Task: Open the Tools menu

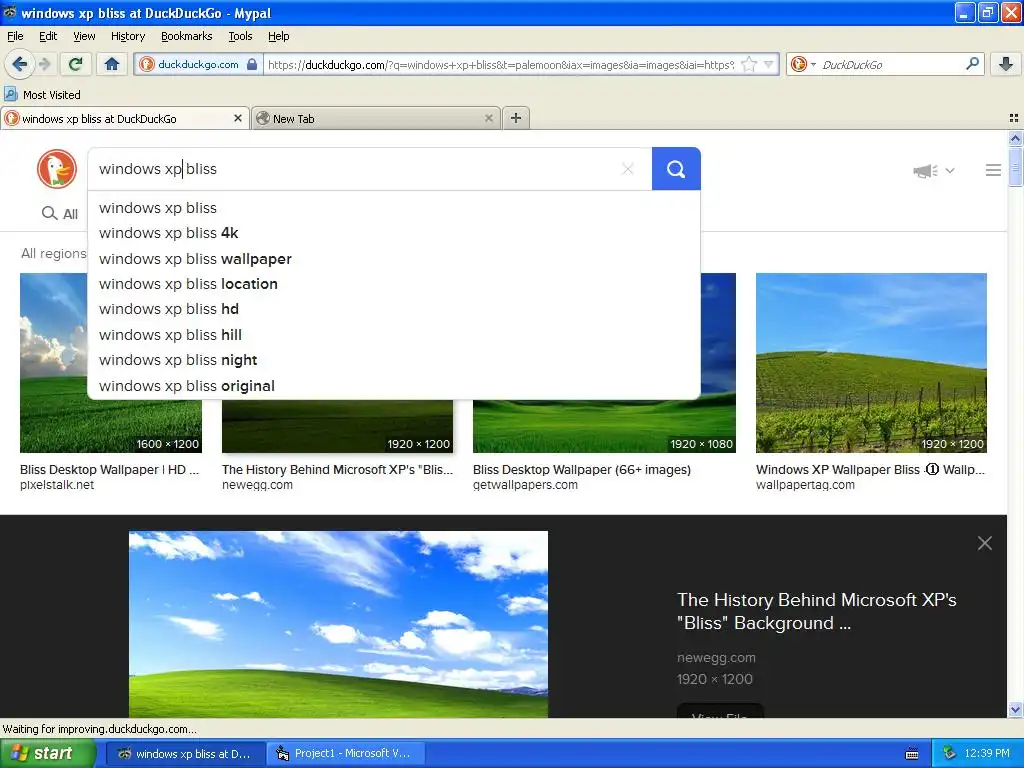Action: 240,36
